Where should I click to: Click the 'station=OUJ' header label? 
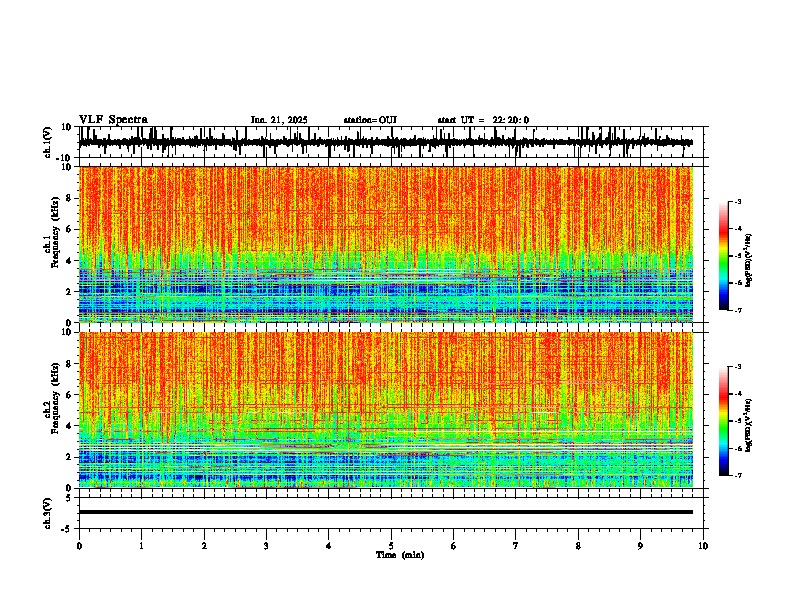point(370,120)
